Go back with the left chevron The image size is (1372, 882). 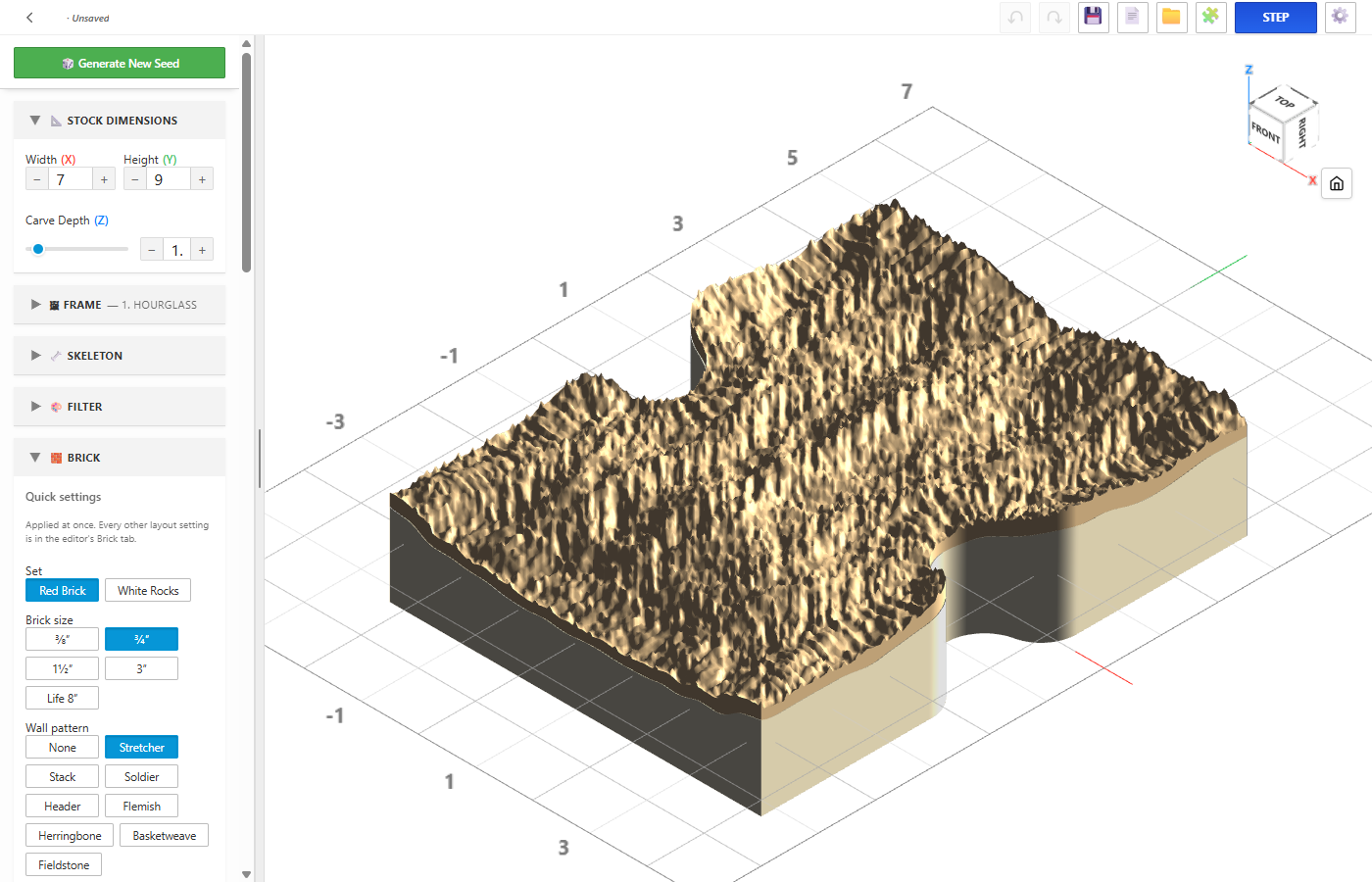(x=30, y=18)
